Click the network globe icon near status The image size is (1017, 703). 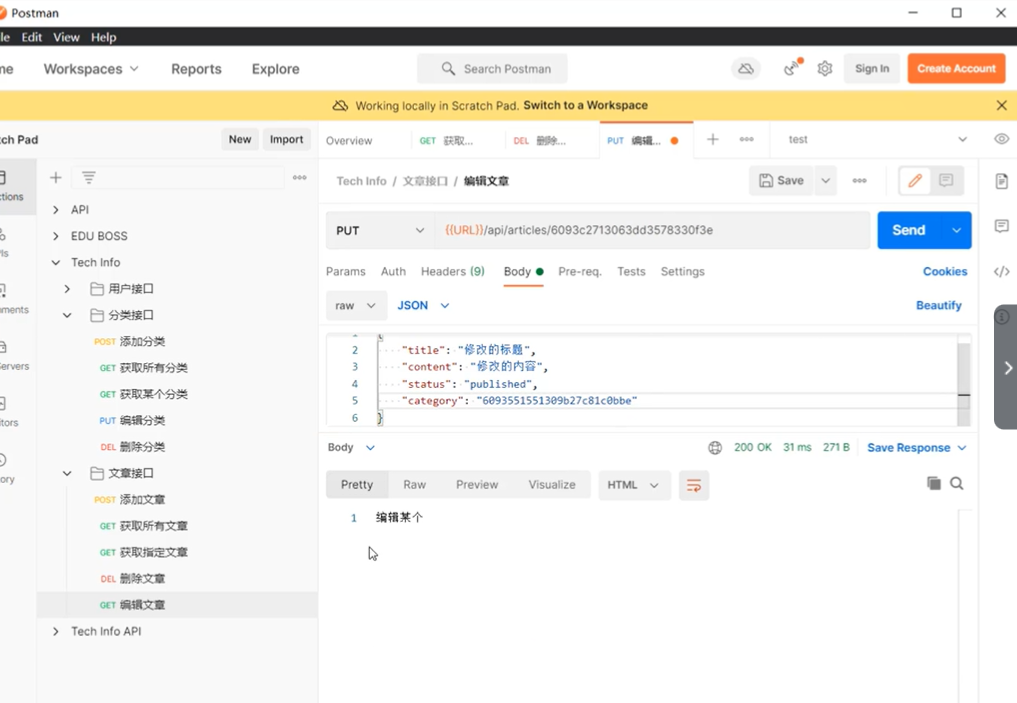[715, 447]
